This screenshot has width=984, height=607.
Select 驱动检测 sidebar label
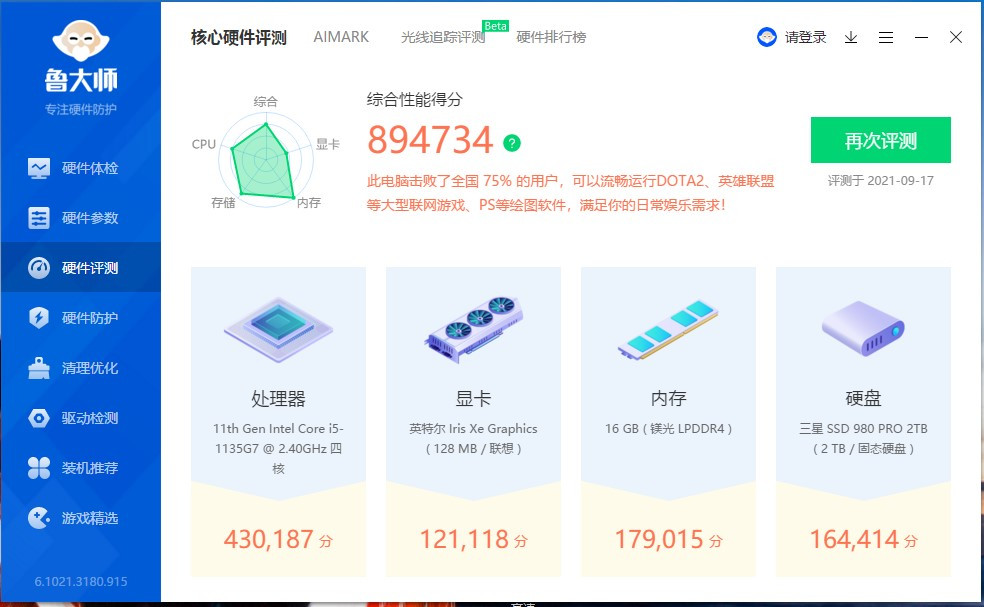90,418
